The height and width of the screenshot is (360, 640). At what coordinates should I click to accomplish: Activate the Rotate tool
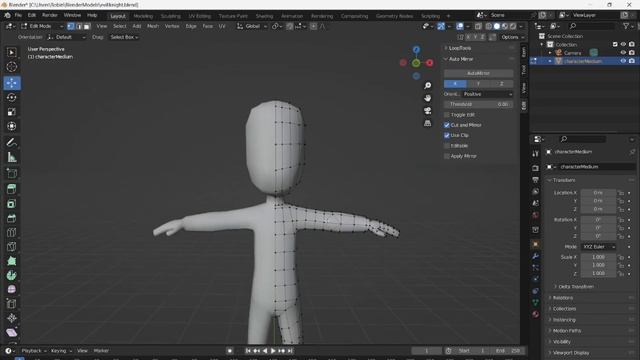point(11,97)
